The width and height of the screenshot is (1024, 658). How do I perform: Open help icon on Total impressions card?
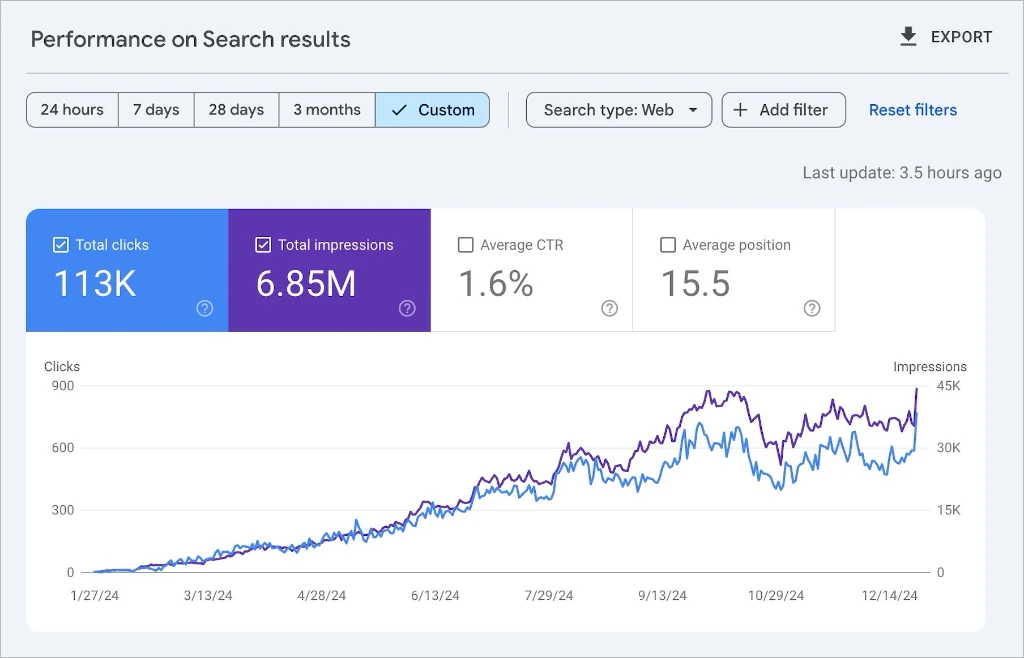click(407, 308)
